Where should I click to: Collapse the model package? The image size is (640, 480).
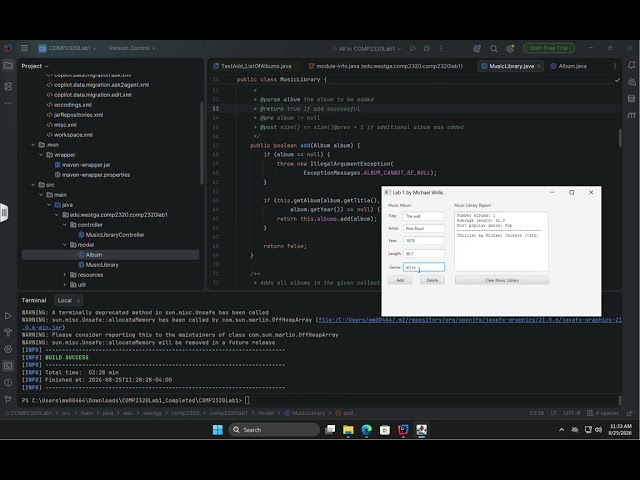tap(65, 245)
